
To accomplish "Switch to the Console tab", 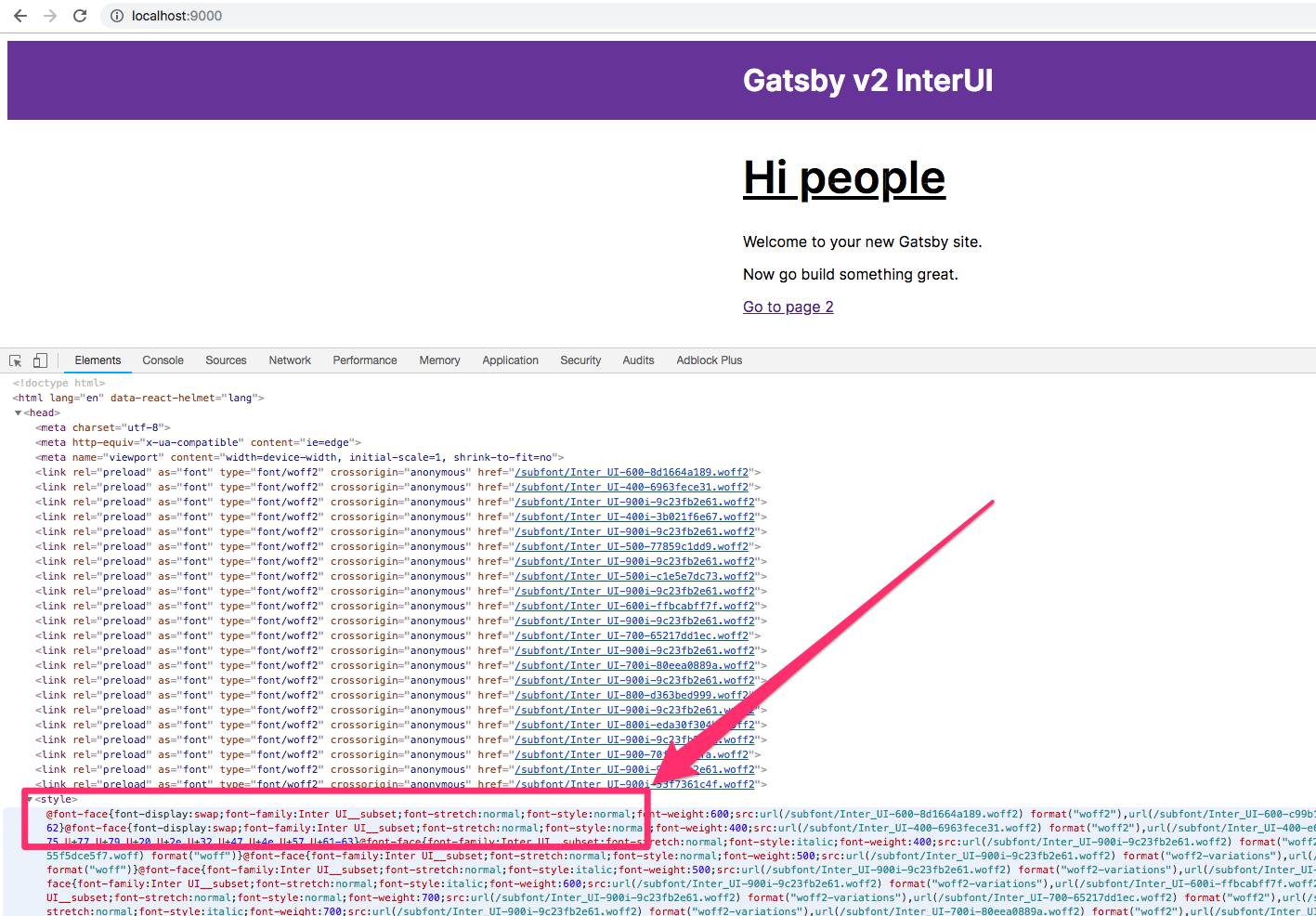I will click(163, 360).
